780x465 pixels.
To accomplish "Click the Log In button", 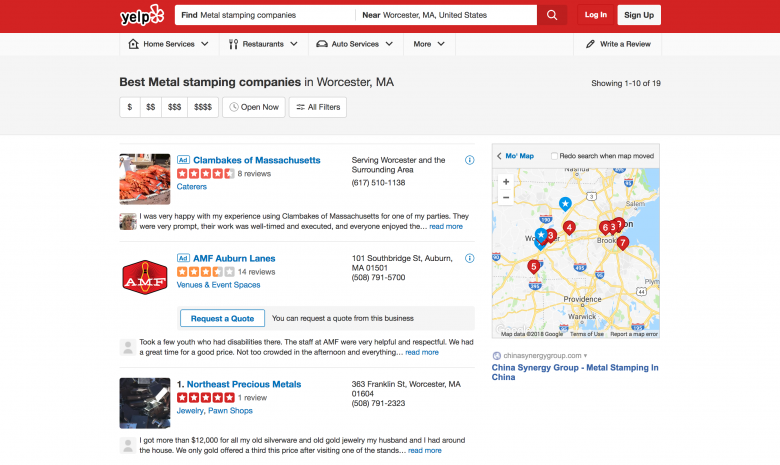I will coord(595,15).
